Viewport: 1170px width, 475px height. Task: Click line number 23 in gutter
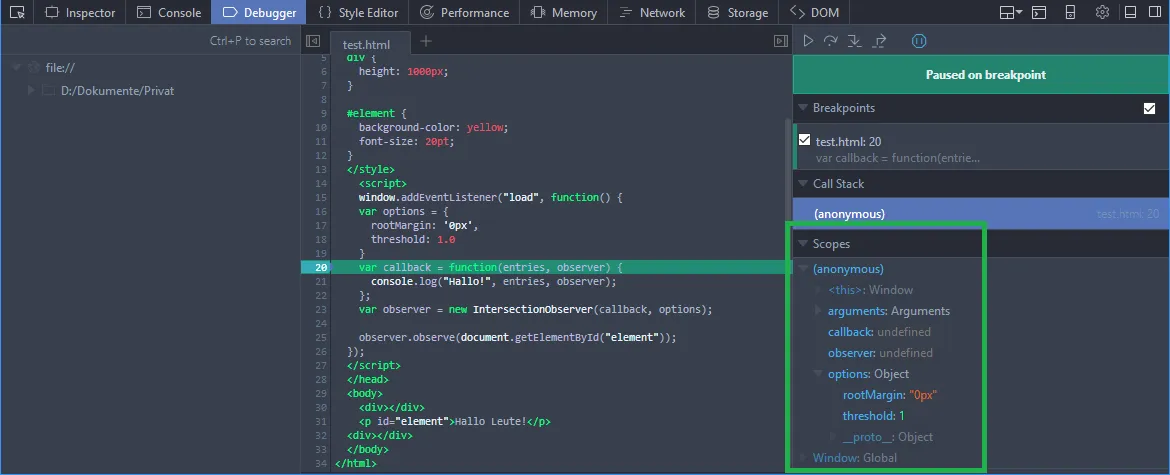[x=321, y=309]
